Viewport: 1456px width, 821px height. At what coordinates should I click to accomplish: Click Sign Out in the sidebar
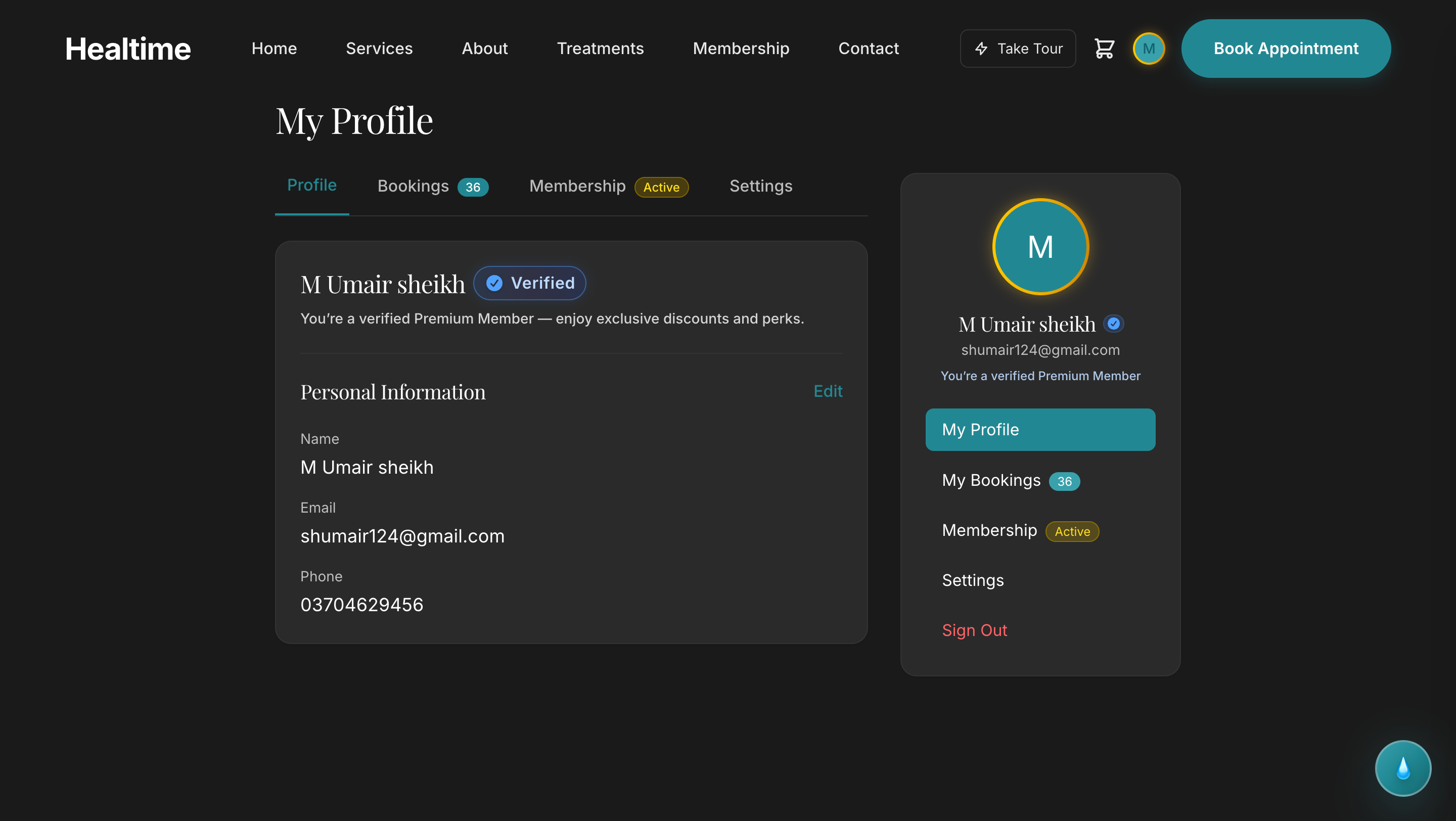974,630
